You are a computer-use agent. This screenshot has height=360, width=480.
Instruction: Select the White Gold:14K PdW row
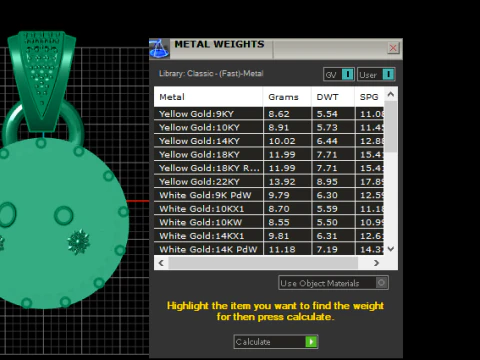(x=269, y=249)
